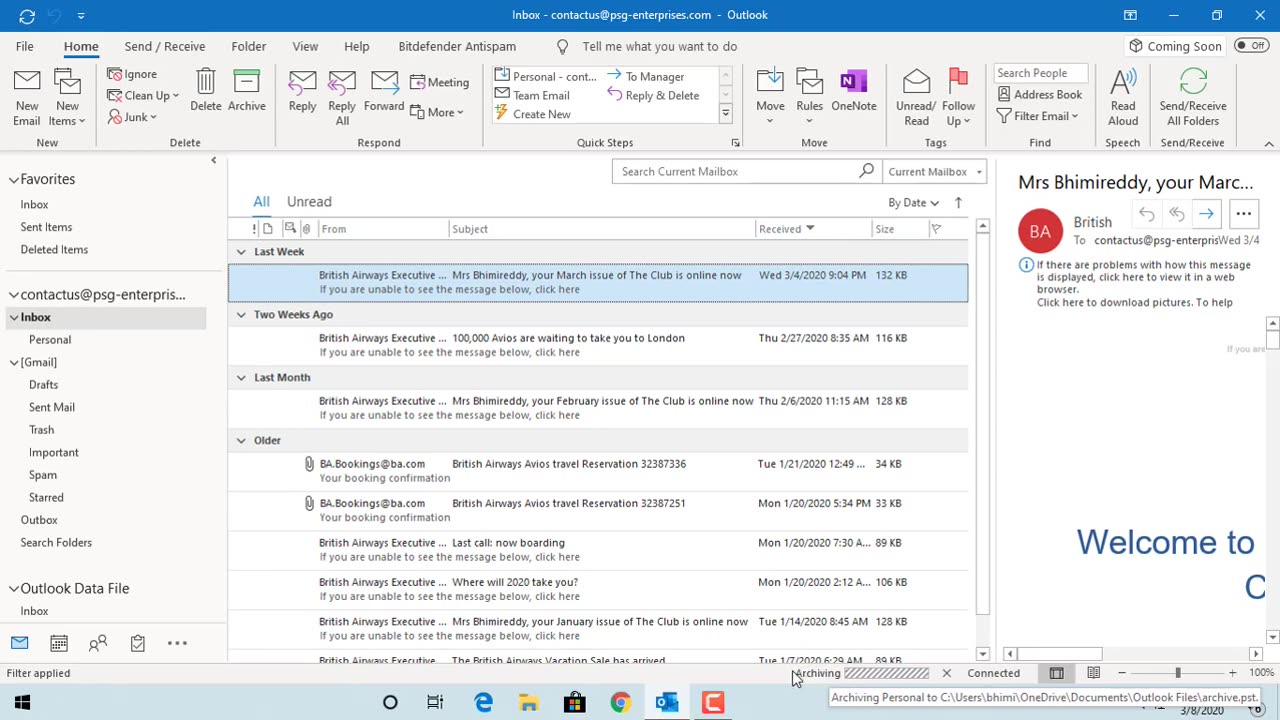Archive the selected message via ribbon
Image resolution: width=1280 pixels, height=720 pixels.
246,90
